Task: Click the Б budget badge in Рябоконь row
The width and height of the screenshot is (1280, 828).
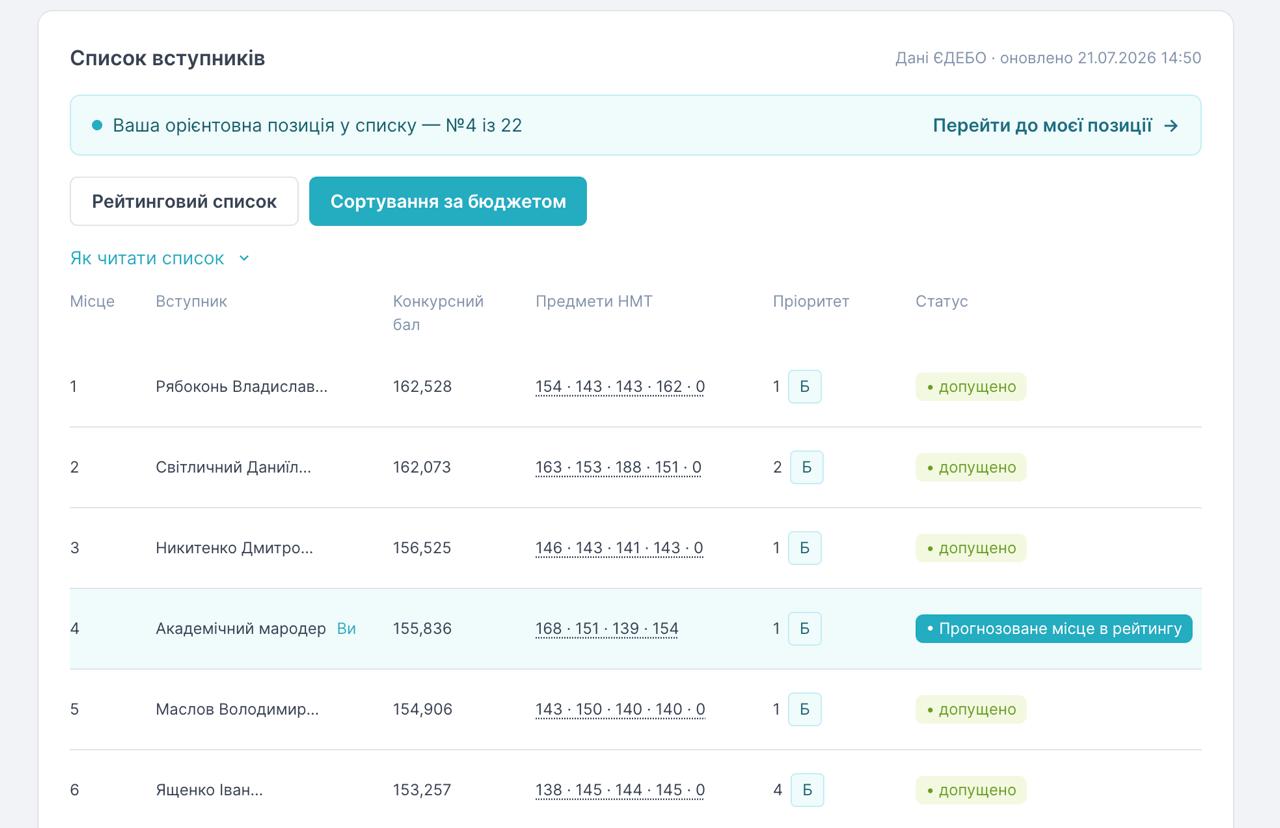Action: 805,387
